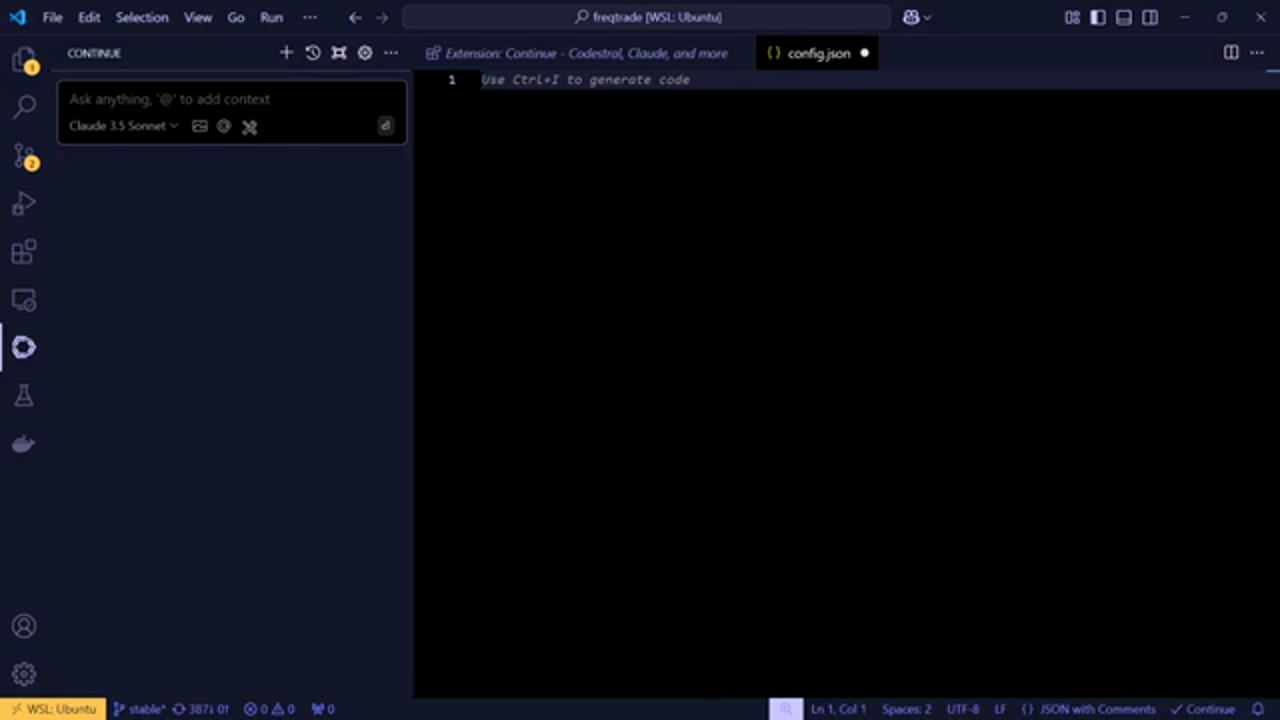Focus the 'Ask anything' chat input
Viewport: 1280px width, 720px height.
tap(232, 99)
